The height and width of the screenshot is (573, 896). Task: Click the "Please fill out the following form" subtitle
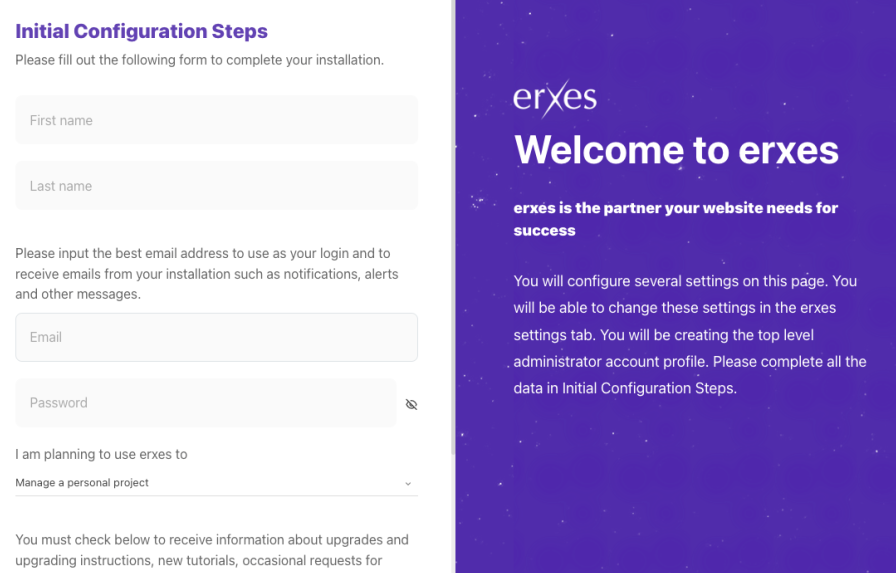(199, 60)
